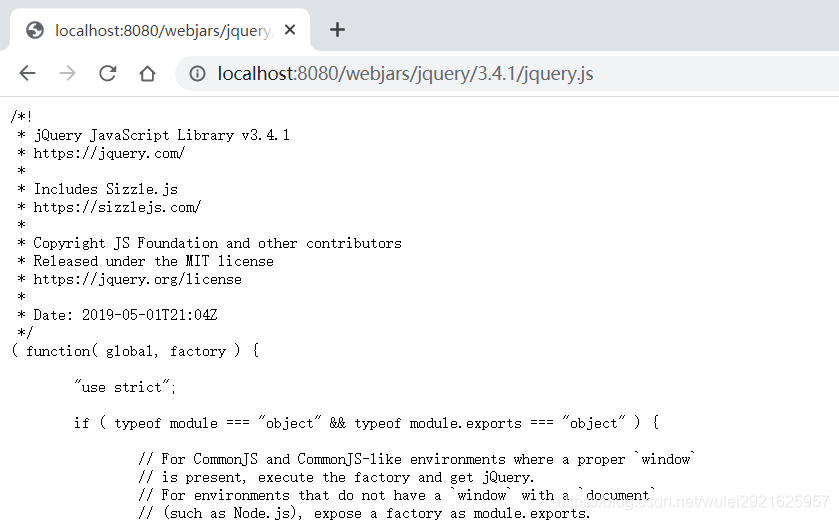Click the text 'https://jquery.org/license'
The width and height of the screenshot is (839, 520).
[137, 279]
